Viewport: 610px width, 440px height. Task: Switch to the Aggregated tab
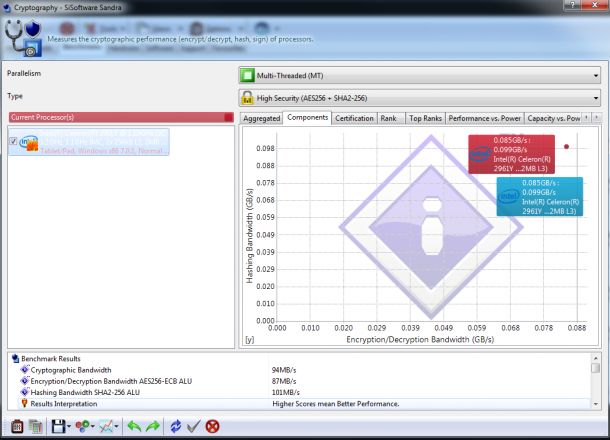click(x=261, y=118)
